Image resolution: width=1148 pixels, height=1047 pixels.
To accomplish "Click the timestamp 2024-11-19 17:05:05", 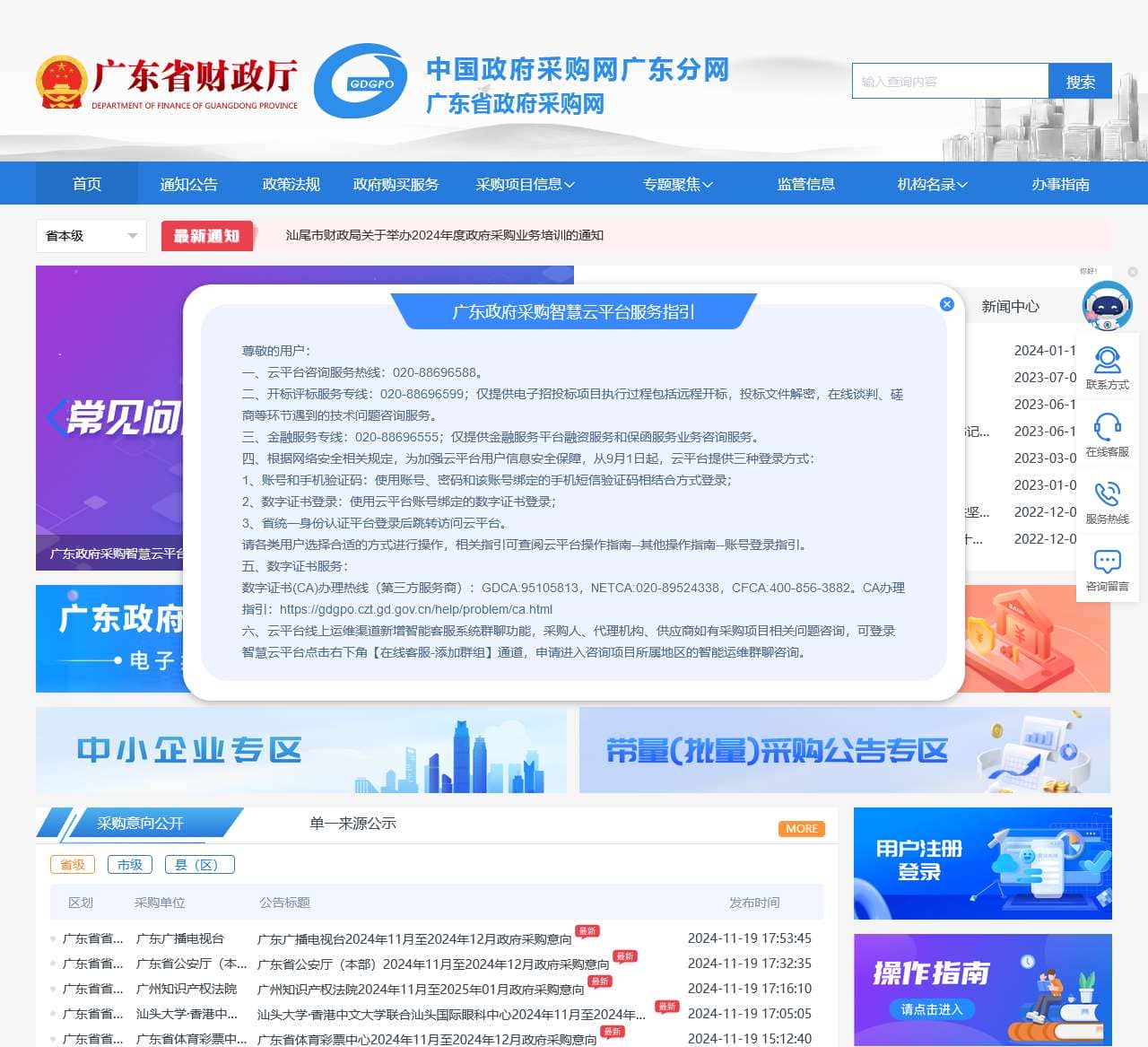I will 750,1014.
